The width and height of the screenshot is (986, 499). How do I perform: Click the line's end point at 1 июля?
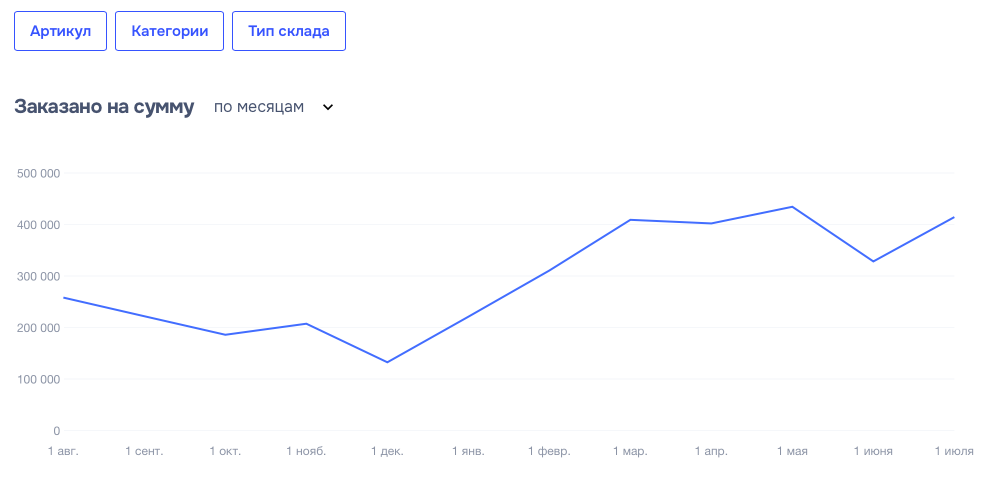click(x=954, y=217)
